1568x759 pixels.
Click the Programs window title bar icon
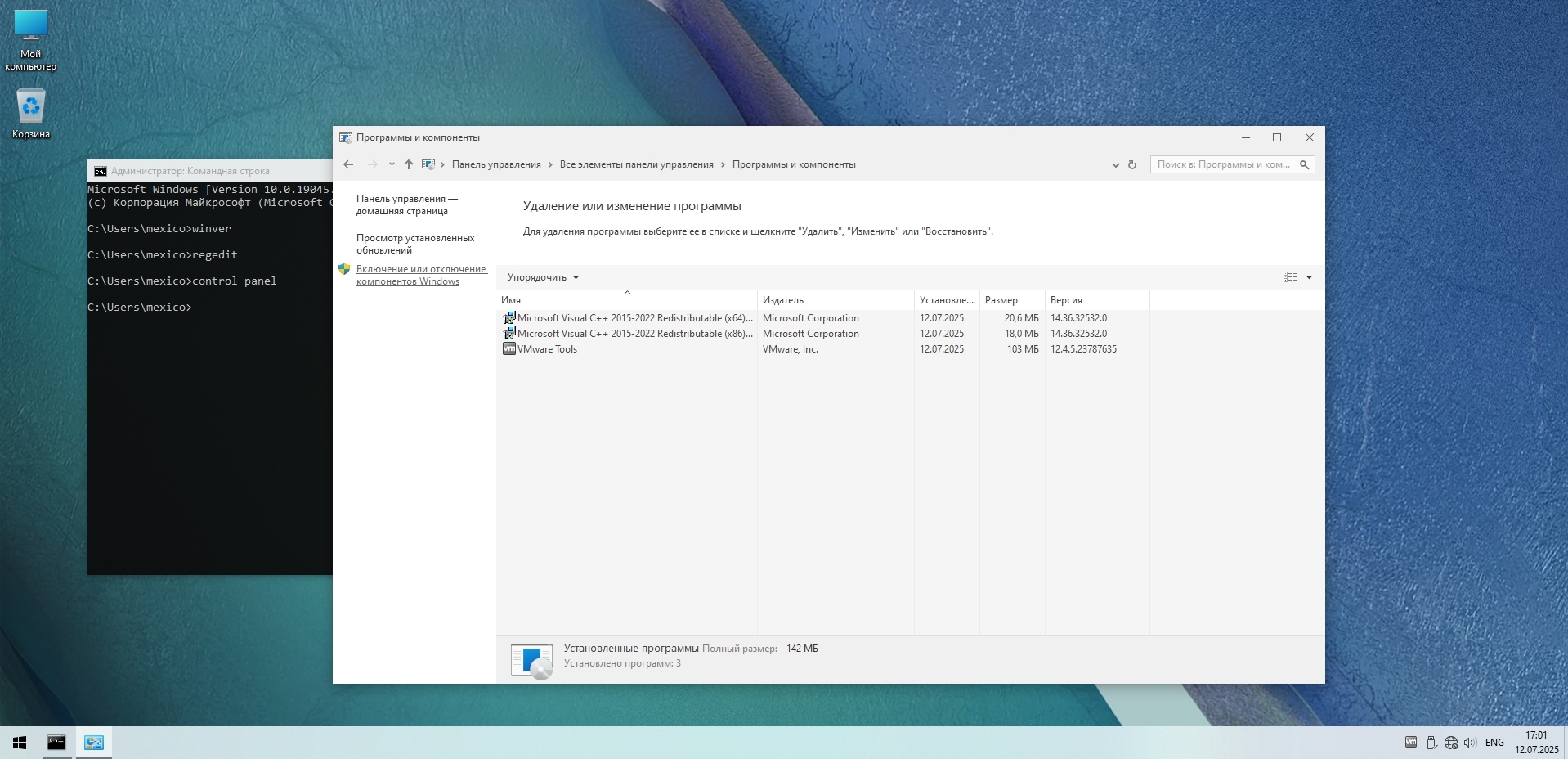click(x=346, y=137)
